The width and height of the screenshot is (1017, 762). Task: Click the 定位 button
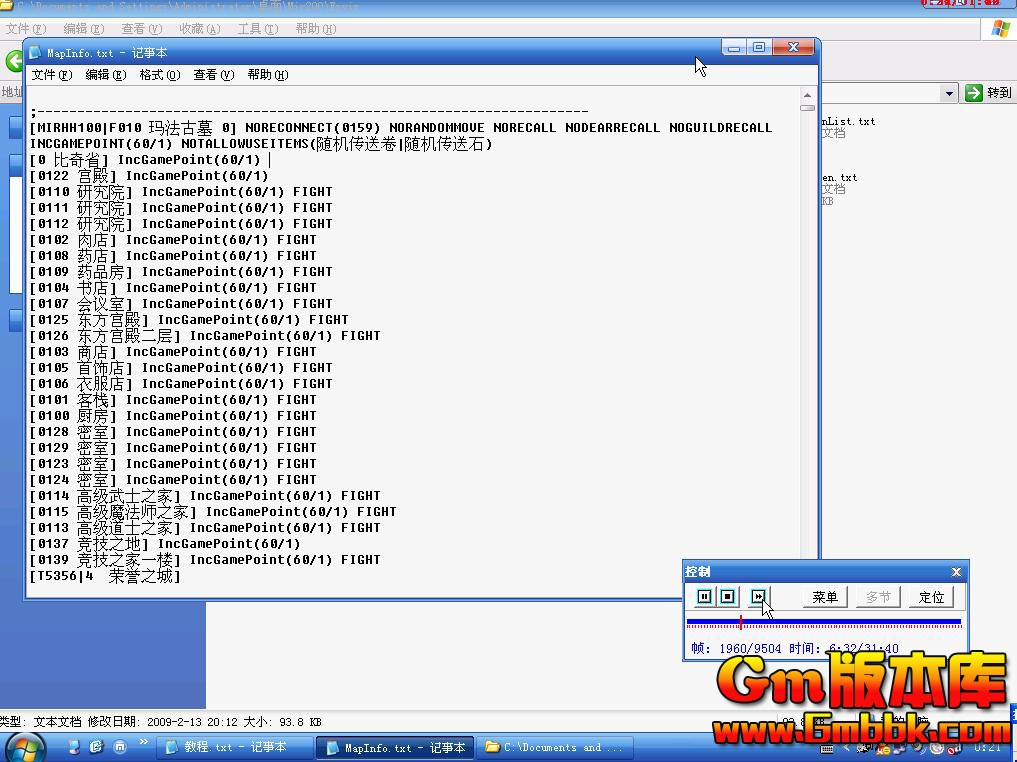pyautogui.click(x=931, y=597)
